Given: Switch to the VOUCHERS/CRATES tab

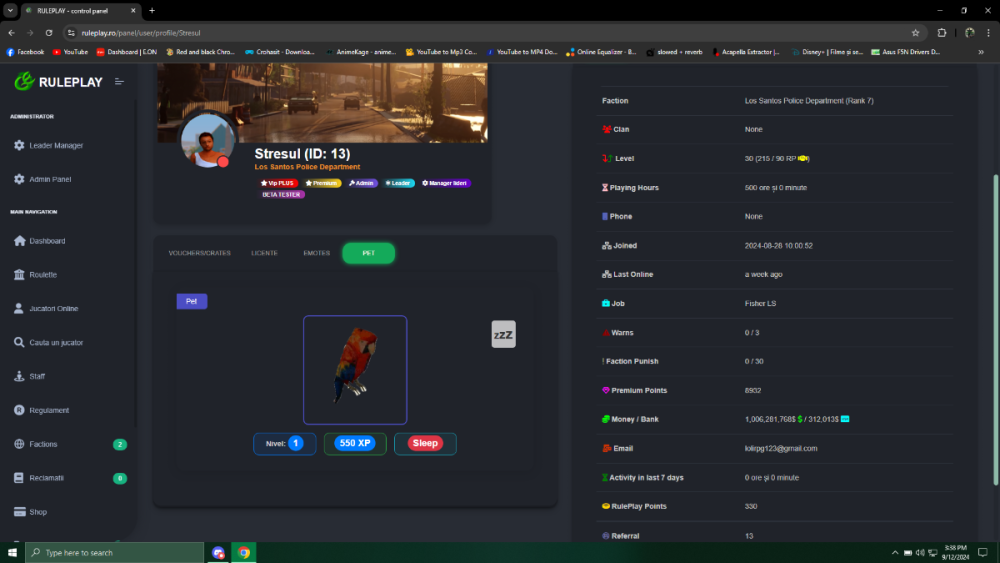Looking at the screenshot, I should (199, 253).
